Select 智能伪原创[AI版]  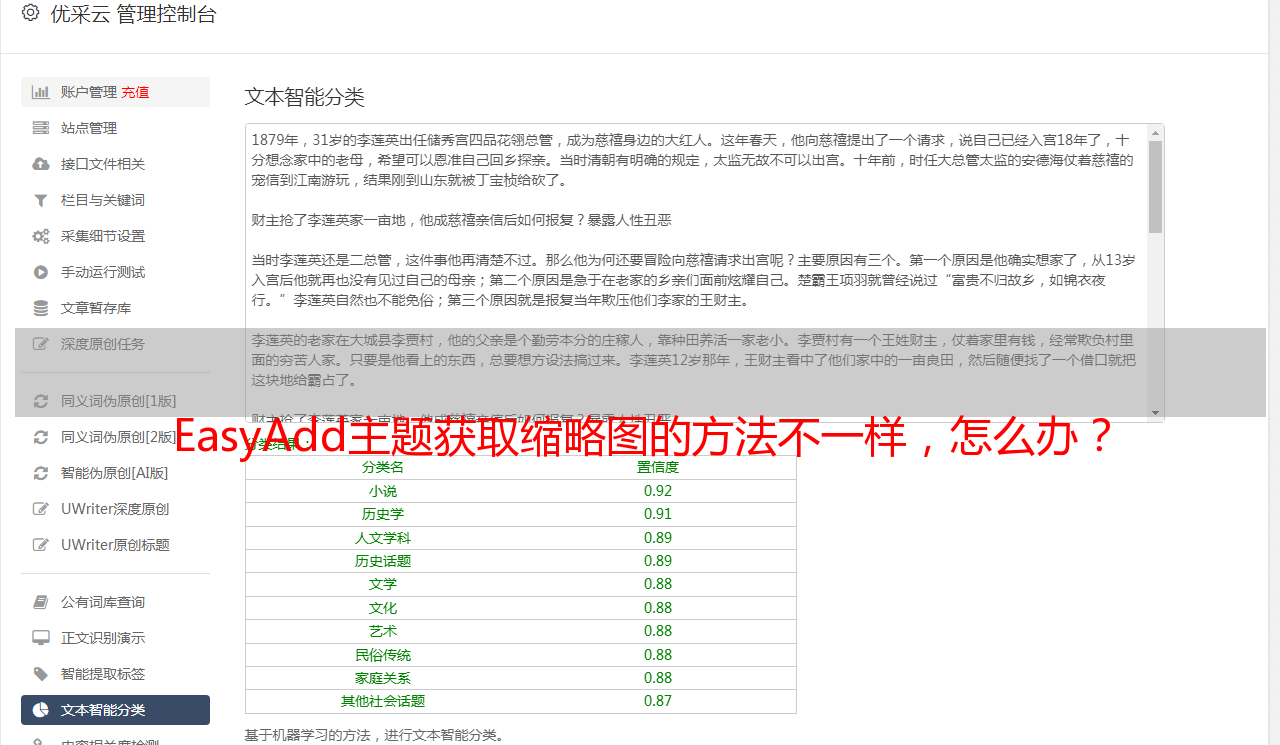[x=115, y=473]
